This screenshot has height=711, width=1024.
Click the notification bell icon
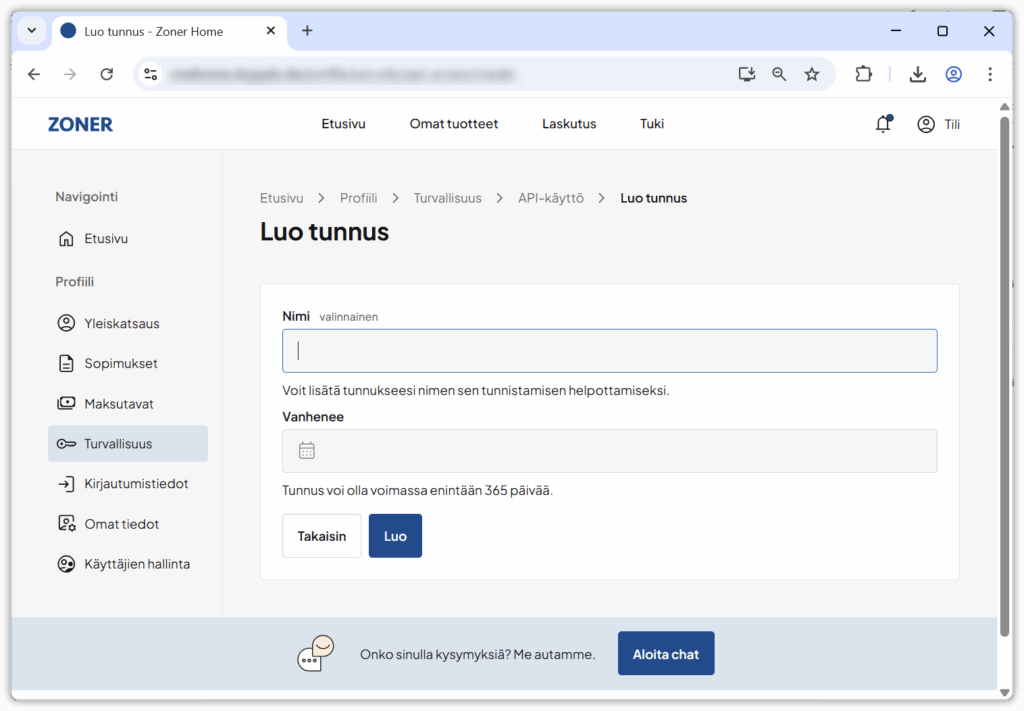click(882, 124)
